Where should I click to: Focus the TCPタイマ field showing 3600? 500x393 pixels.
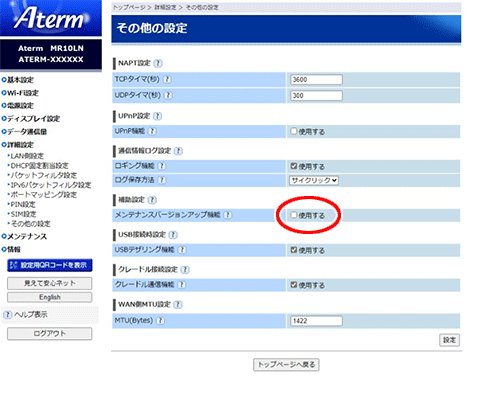point(316,80)
